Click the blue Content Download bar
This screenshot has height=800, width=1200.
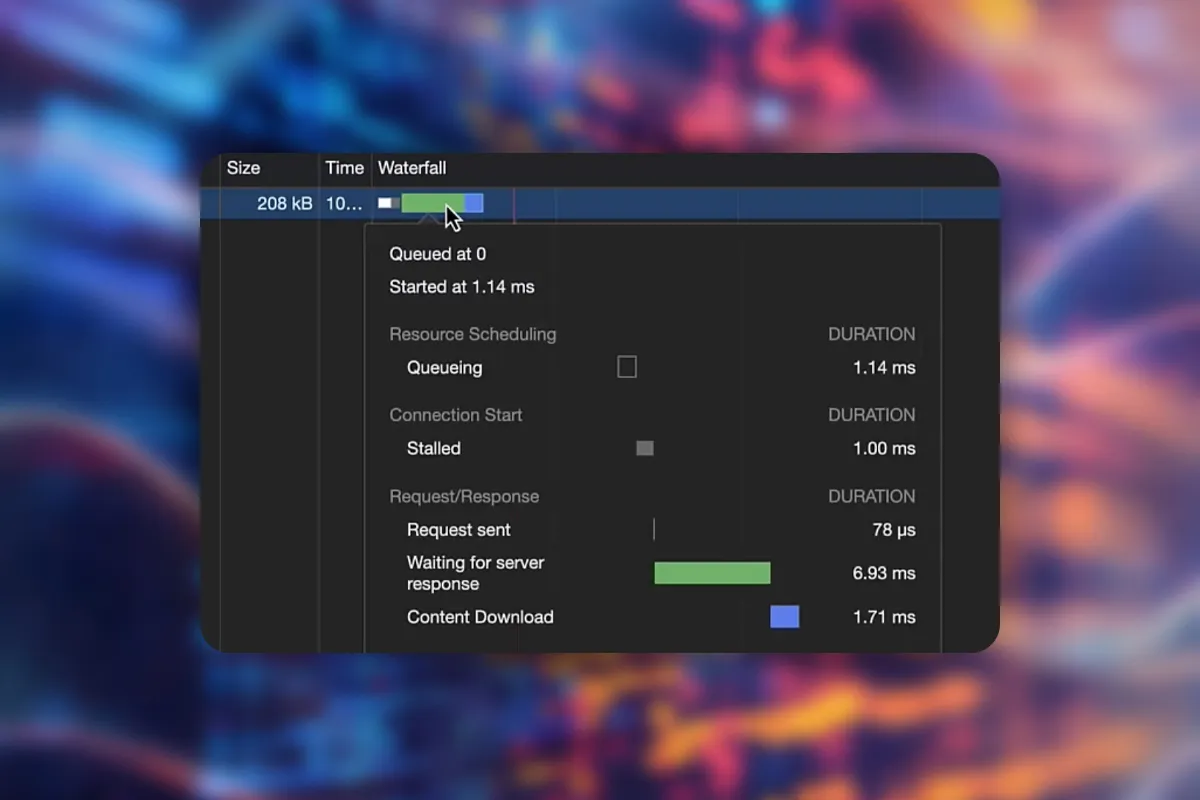784,617
